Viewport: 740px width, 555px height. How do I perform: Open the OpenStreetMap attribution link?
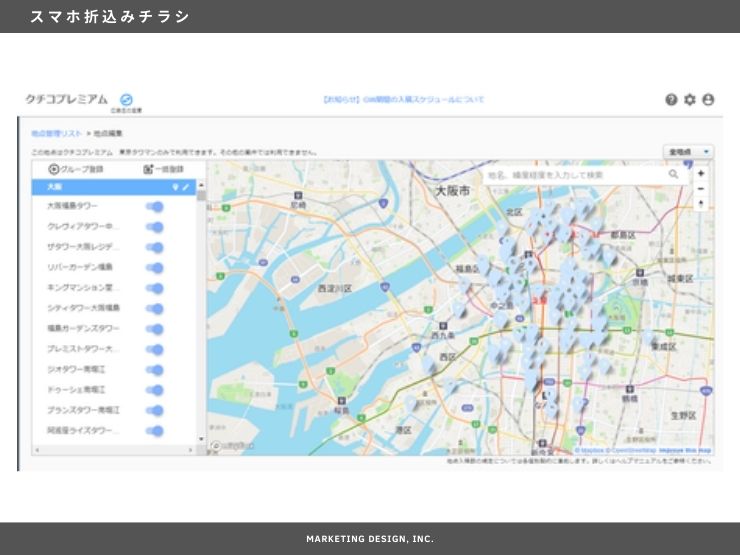click(x=630, y=450)
